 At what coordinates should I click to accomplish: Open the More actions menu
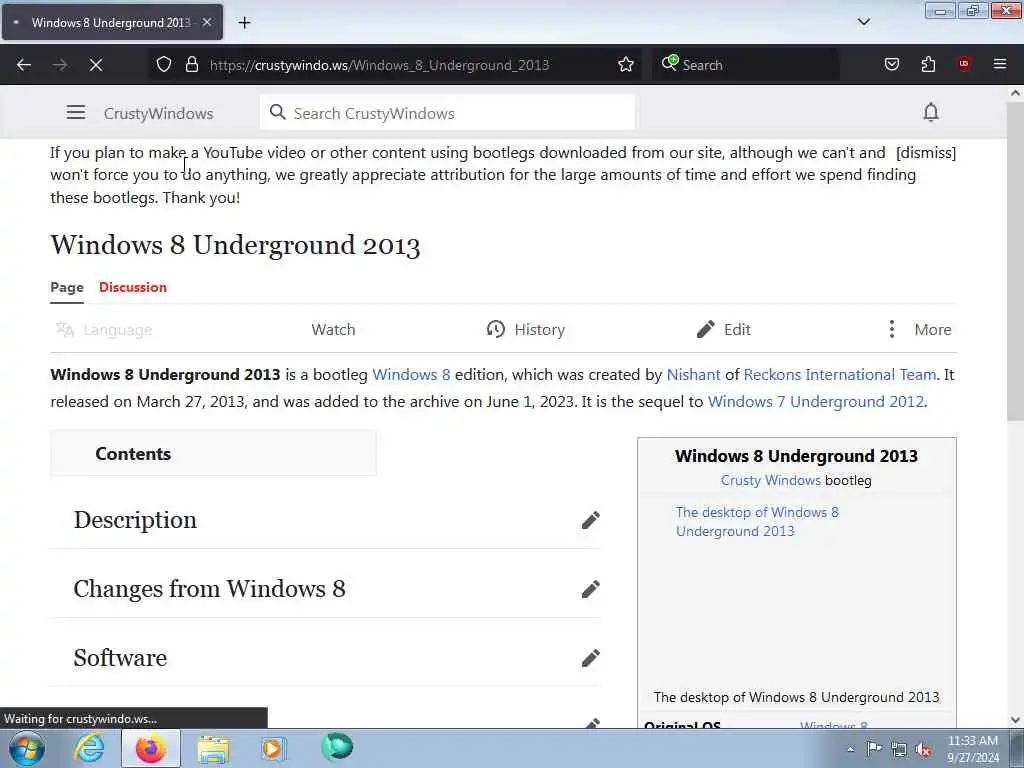920,330
